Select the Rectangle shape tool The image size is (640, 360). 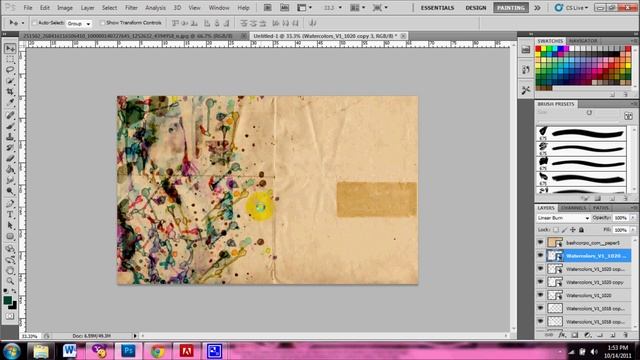click(10, 236)
